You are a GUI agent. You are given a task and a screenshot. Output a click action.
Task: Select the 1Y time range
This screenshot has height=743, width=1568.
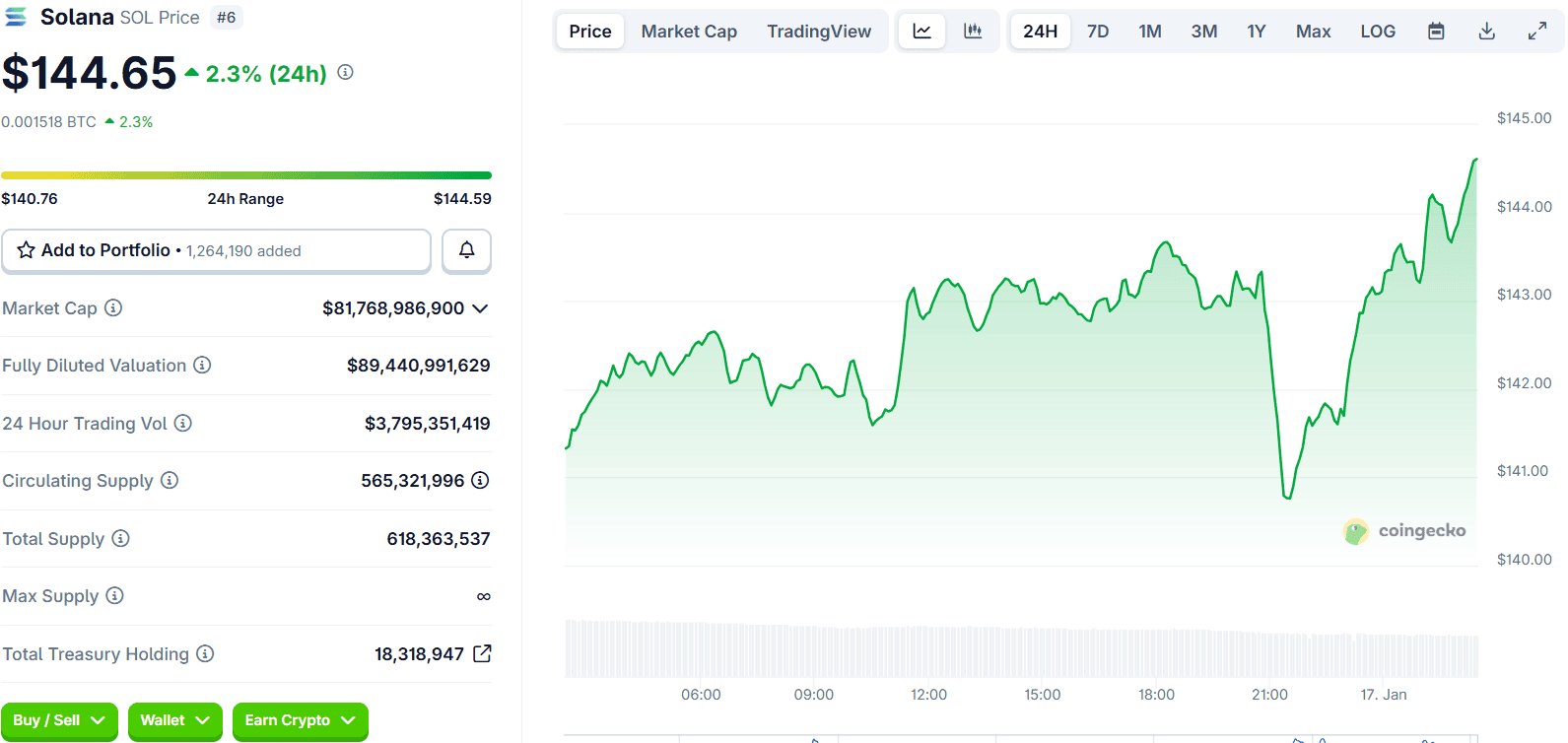tap(1256, 32)
